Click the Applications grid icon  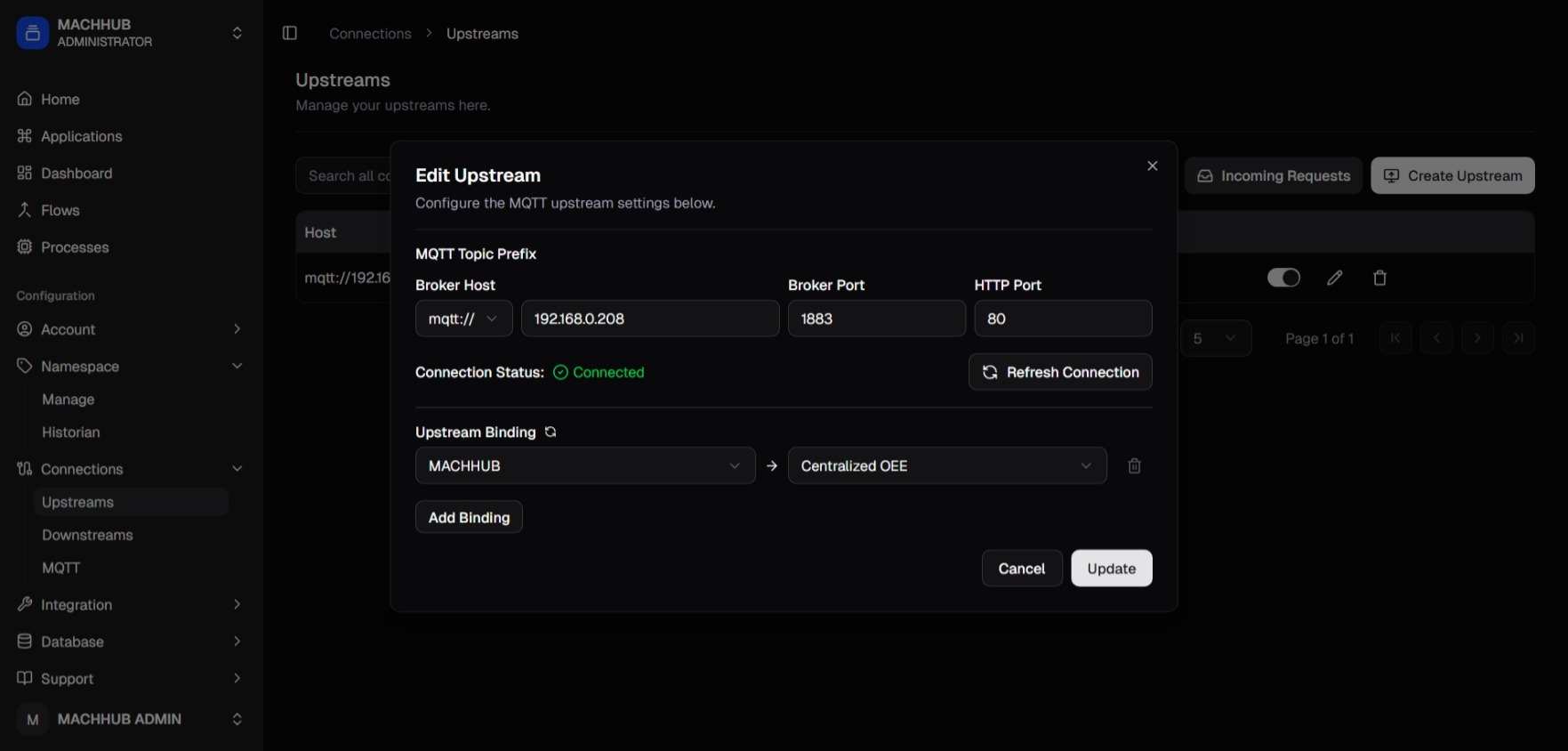(25, 135)
